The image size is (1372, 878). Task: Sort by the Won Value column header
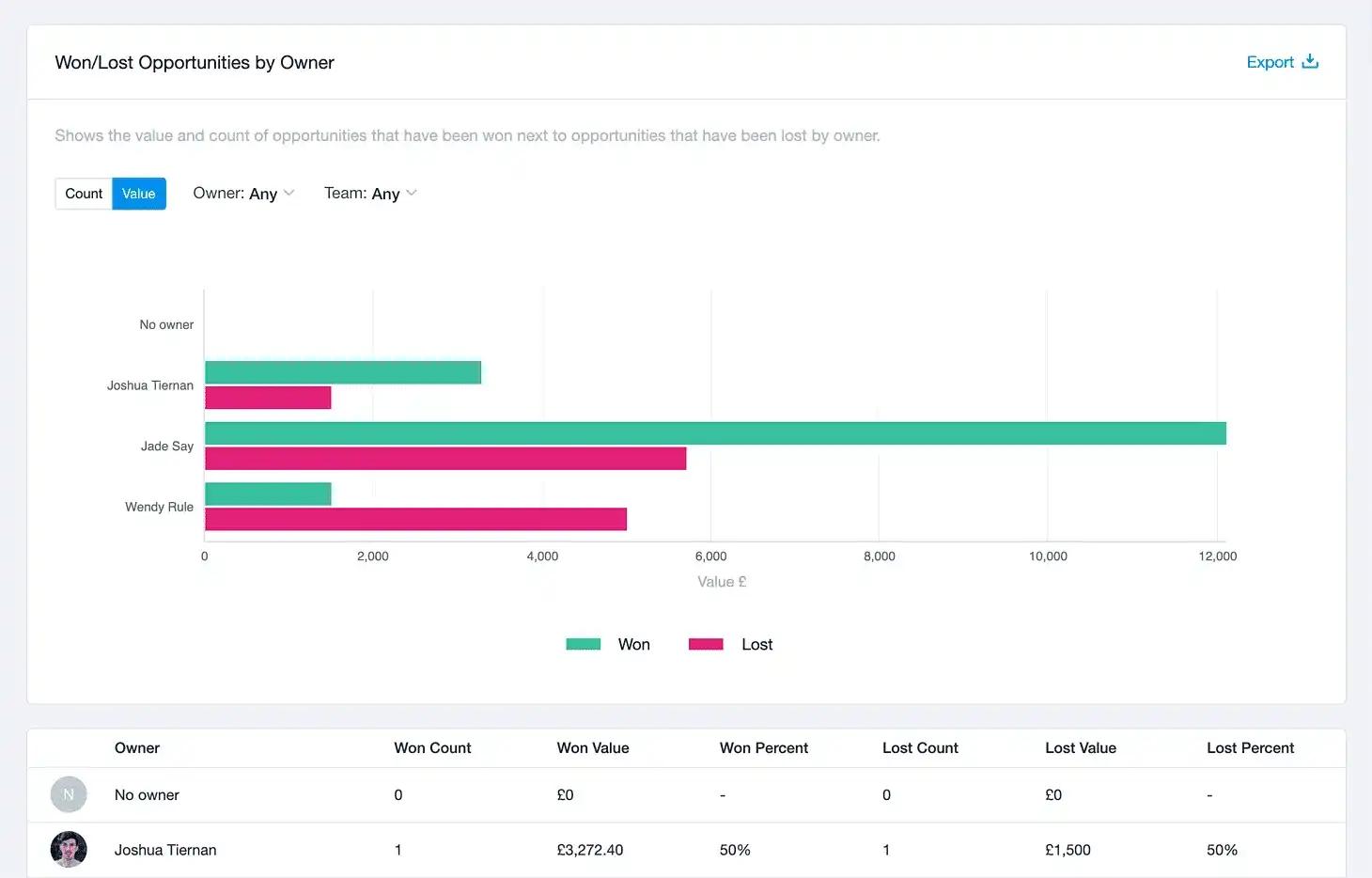click(x=593, y=748)
